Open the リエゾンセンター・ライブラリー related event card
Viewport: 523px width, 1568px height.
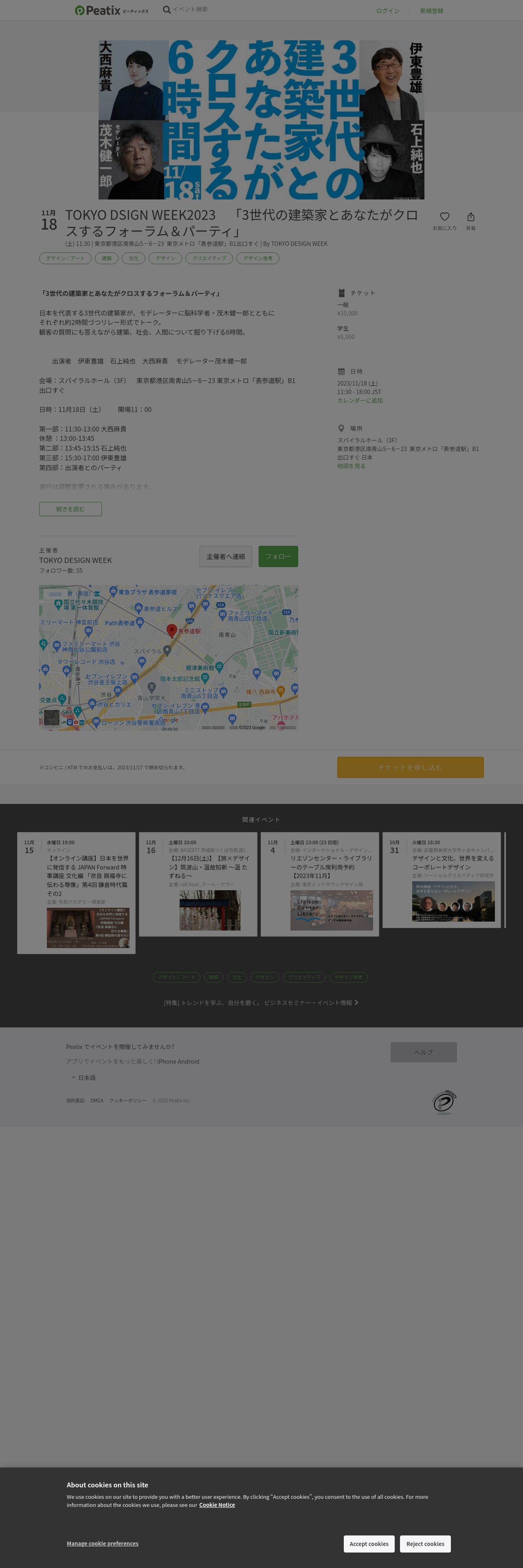click(x=320, y=884)
